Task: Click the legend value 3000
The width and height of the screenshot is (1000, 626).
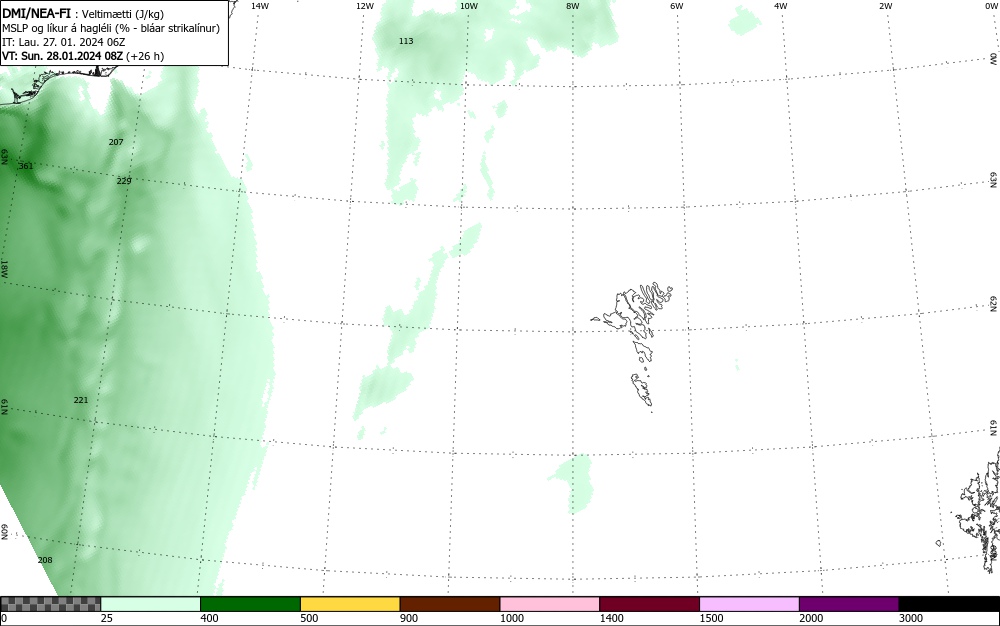Action: click(911, 618)
